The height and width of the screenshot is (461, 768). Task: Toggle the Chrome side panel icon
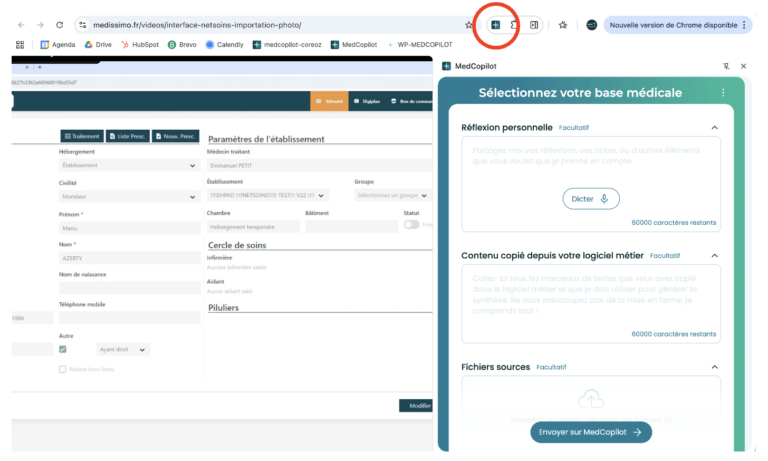point(534,25)
